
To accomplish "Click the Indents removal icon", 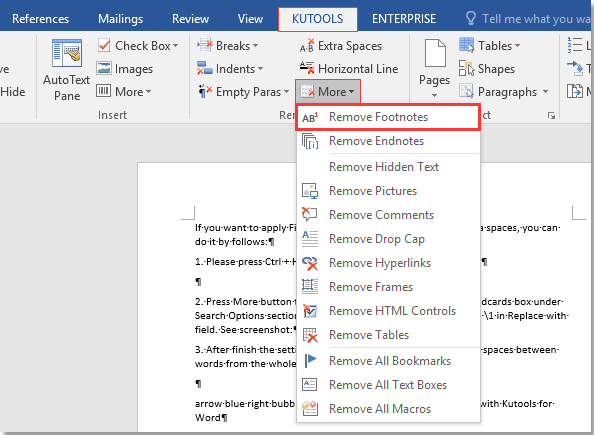I will 205,68.
